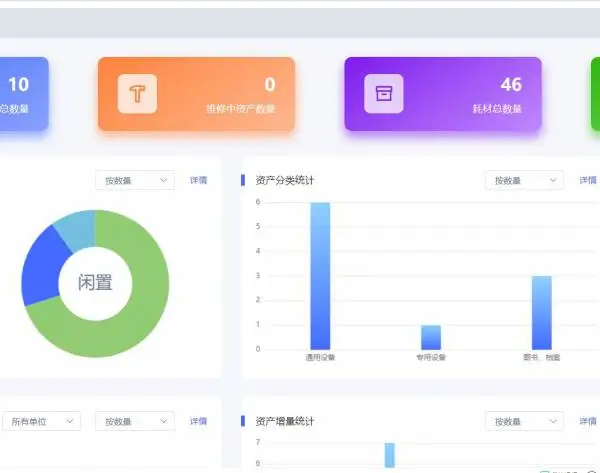Viewport: 600px width, 473px height.
Task: Click 详情 link above the donut chart
Action: click(x=198, y=180)
